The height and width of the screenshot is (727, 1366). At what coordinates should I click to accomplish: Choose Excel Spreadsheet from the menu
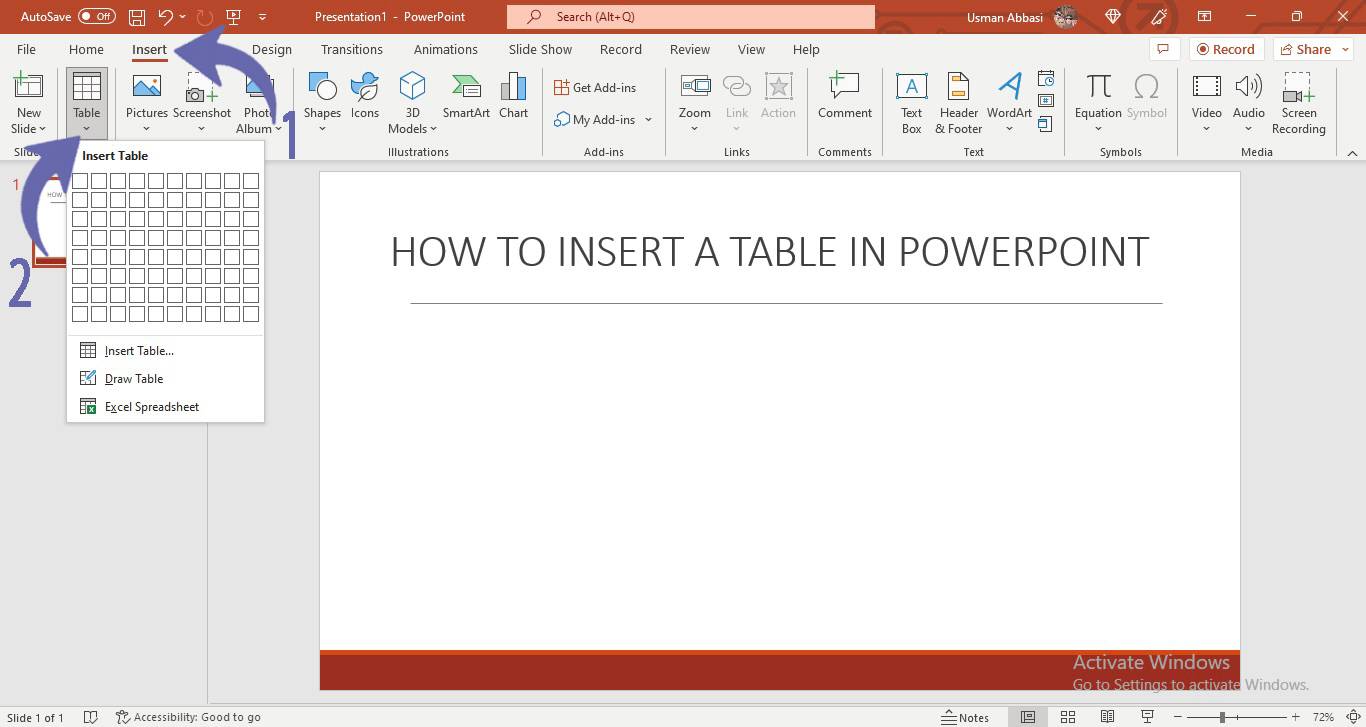pos(165,407)
